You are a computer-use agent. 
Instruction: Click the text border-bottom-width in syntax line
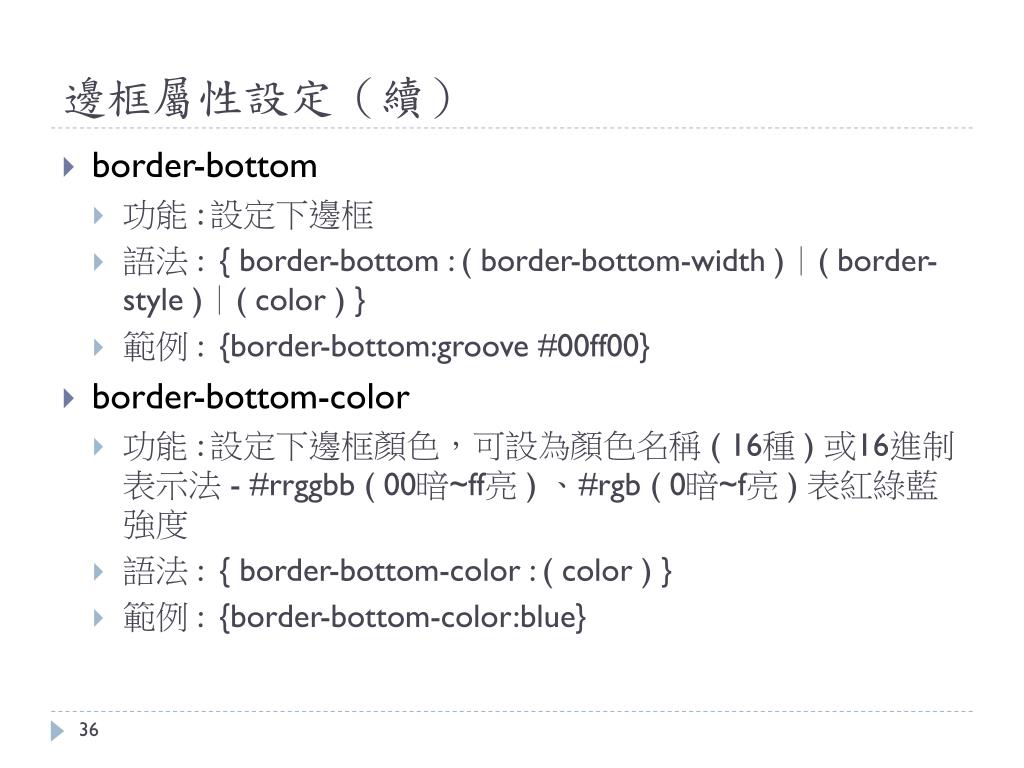point(622,261)
